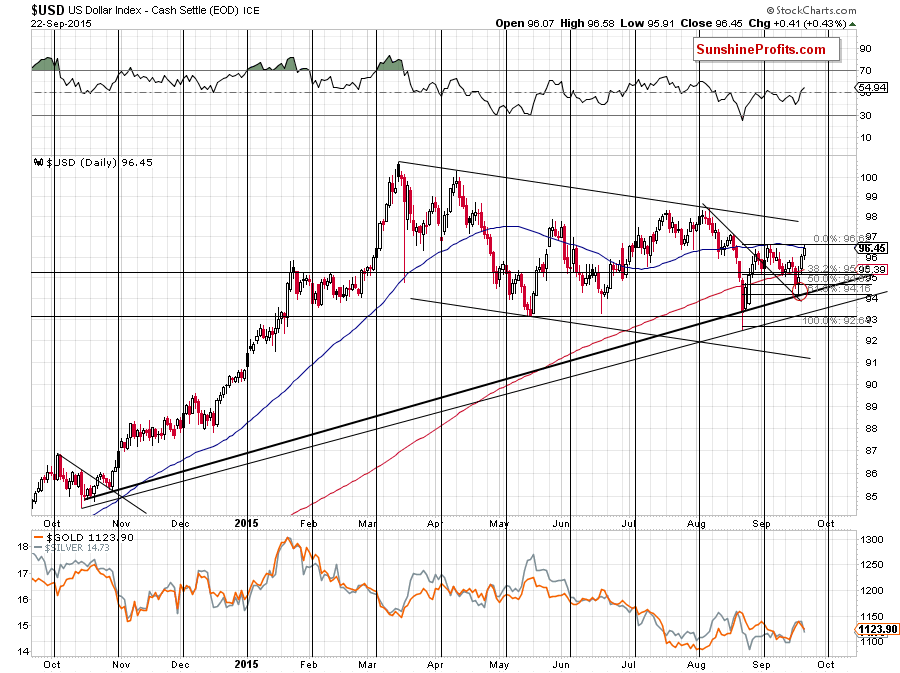Click the RSI axis label '10'
This screenshot has height=673, width=900.
pos(865,137)
